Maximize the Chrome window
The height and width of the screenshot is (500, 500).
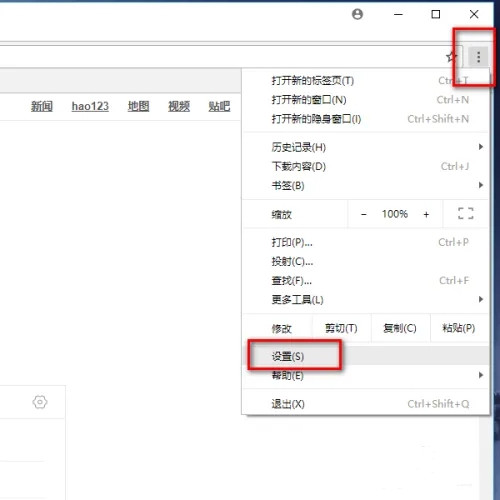436,14
